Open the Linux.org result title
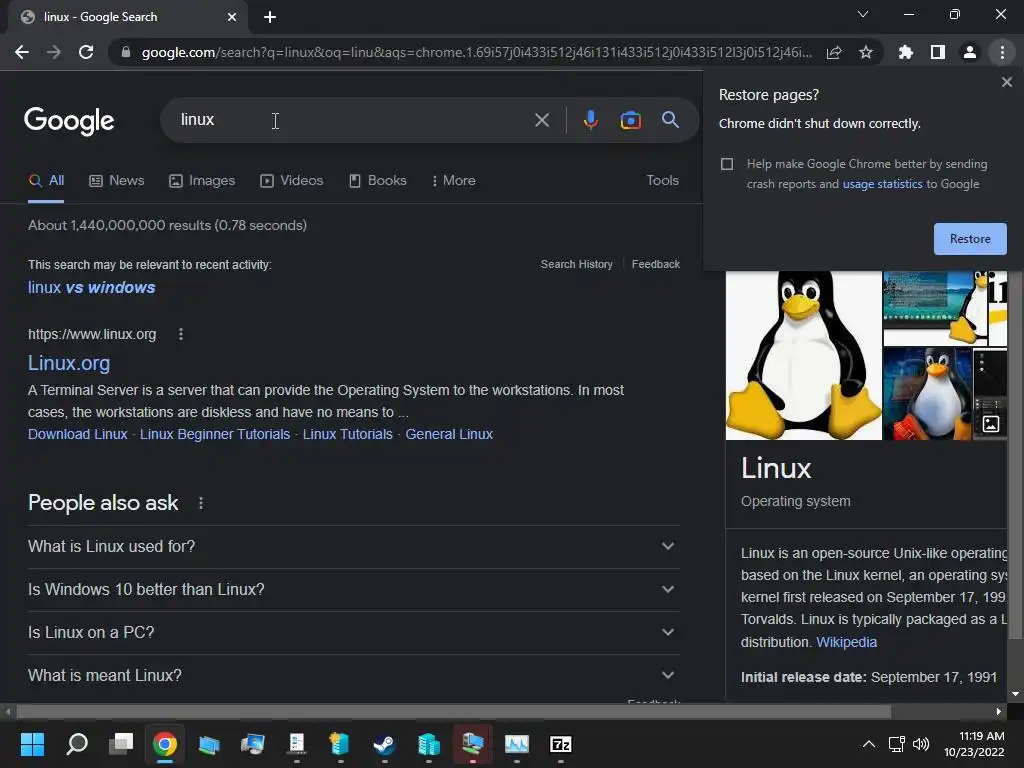 [x=69, y=363]
